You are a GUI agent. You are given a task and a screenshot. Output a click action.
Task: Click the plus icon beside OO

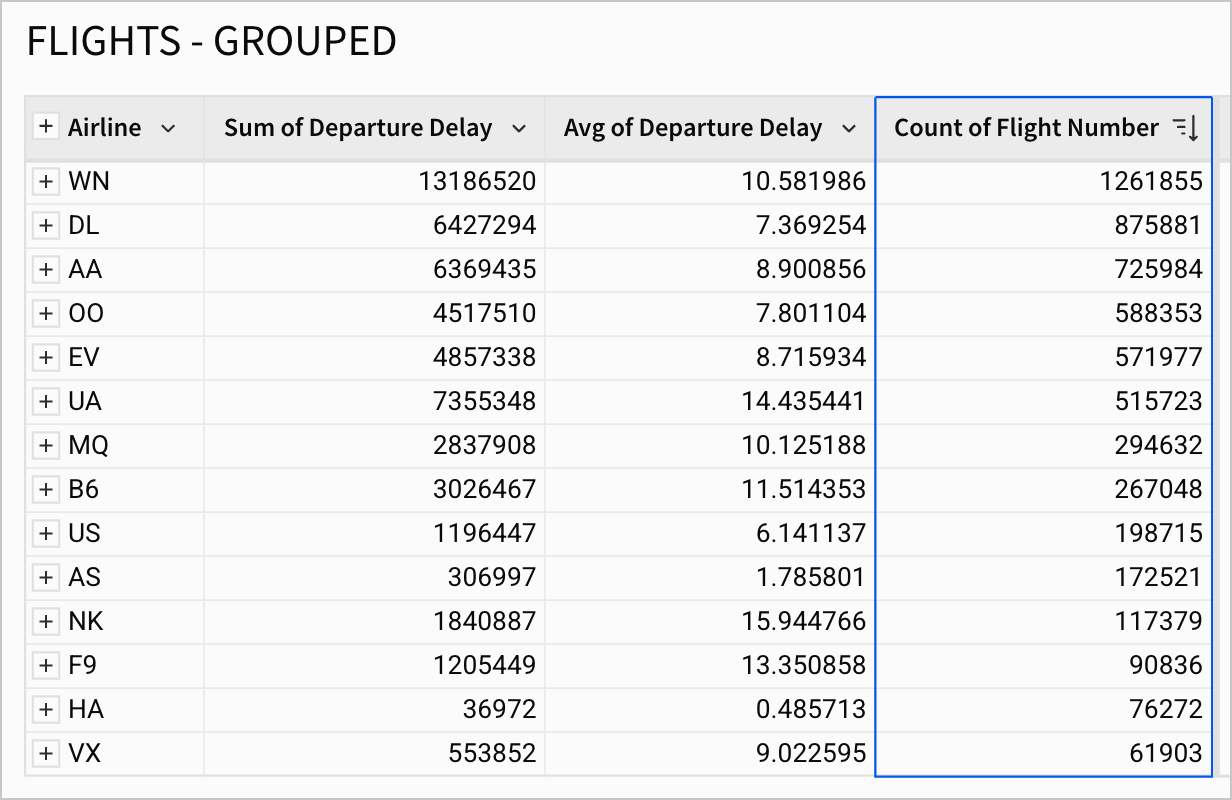(45, 314)
